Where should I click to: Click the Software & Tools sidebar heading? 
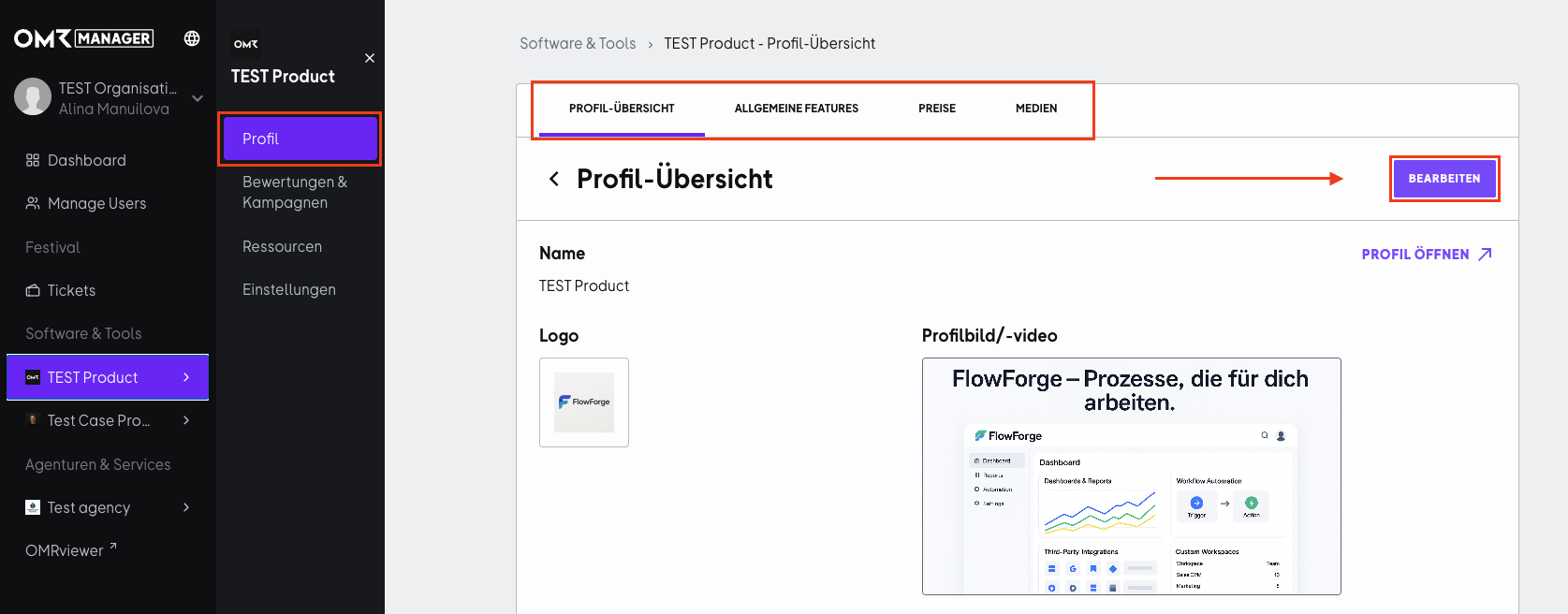click(83, 333)
